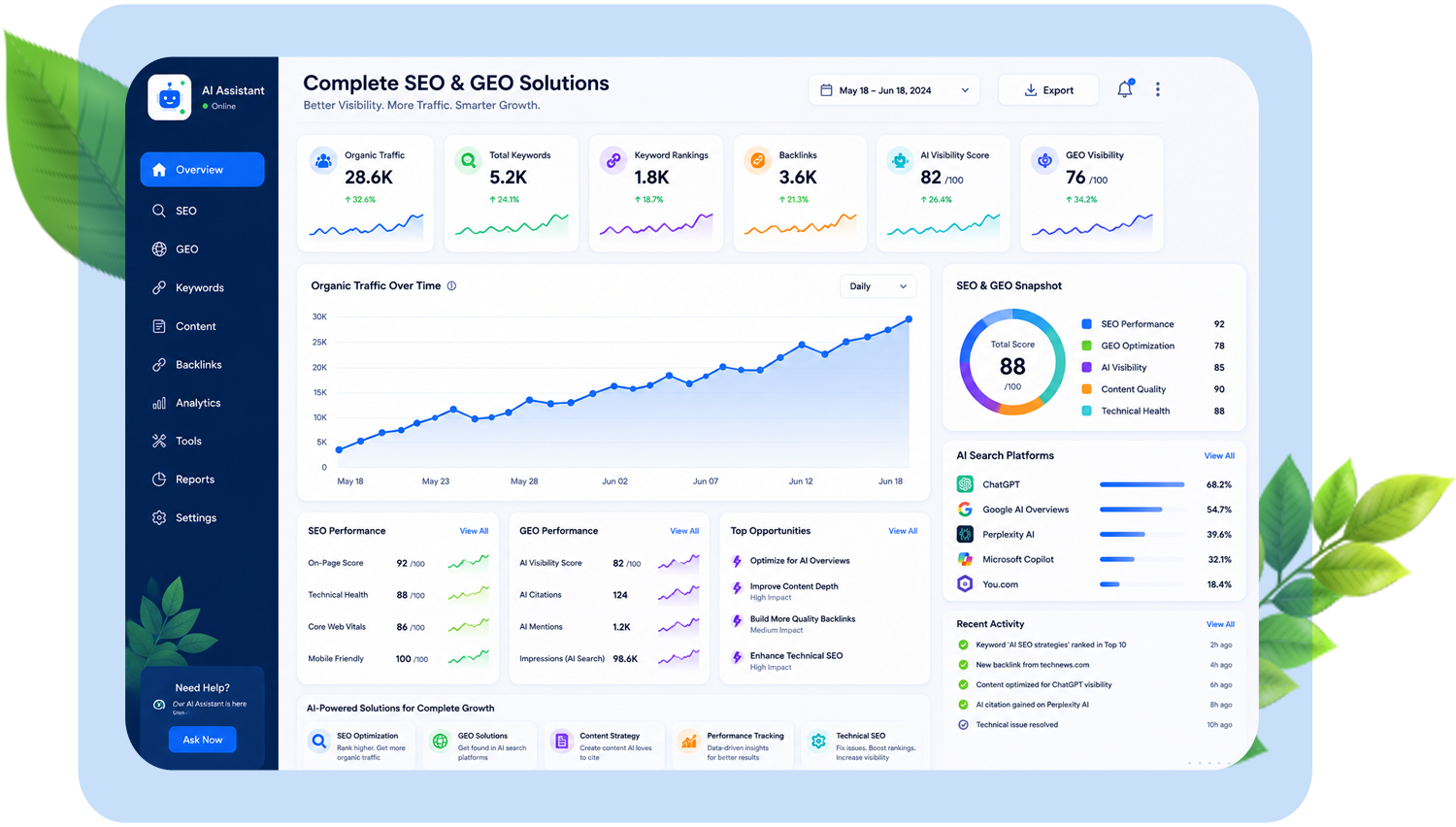This screenshot has width=1456, height=827.
Task: Click the SEO Optimization magnifier icon
Action: click(318, 742)
